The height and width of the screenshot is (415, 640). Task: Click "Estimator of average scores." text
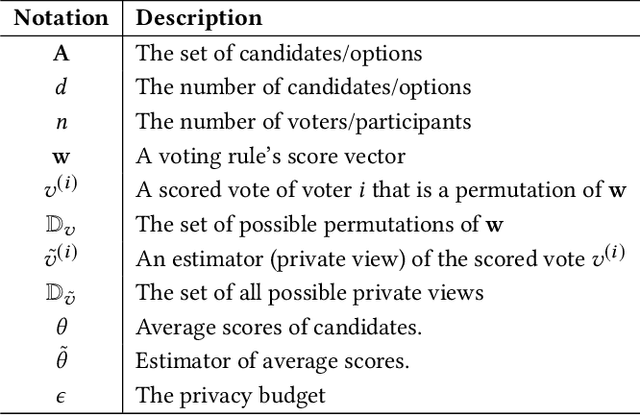click(x=246, y=360)
